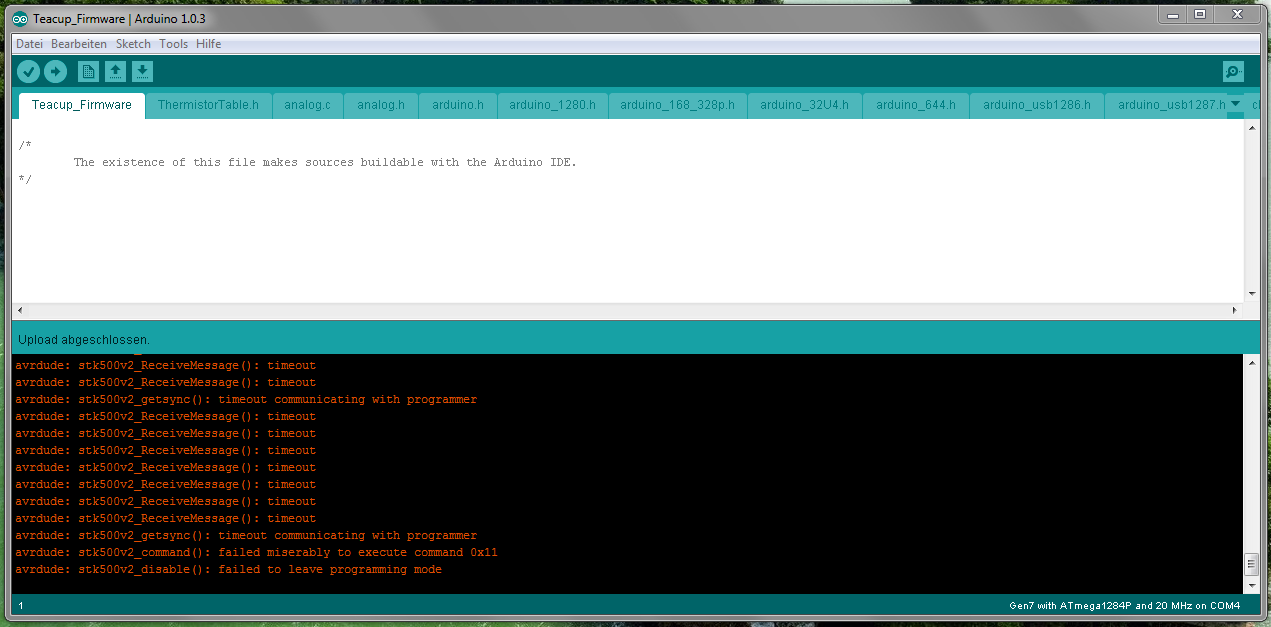This screenshot has width=1271, height=627.
Task: Expand the tab list dropdown arrow
Action: point(1236,104)
